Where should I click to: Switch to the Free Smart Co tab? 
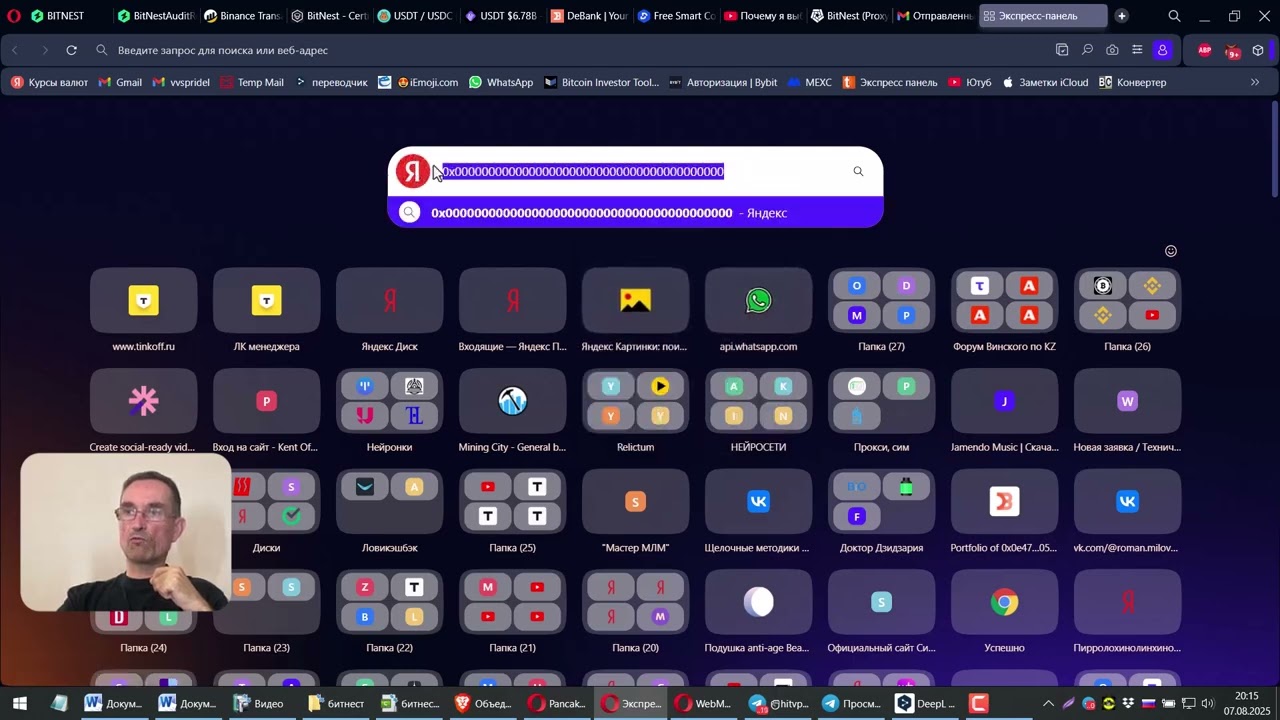[x=677, y=16]
